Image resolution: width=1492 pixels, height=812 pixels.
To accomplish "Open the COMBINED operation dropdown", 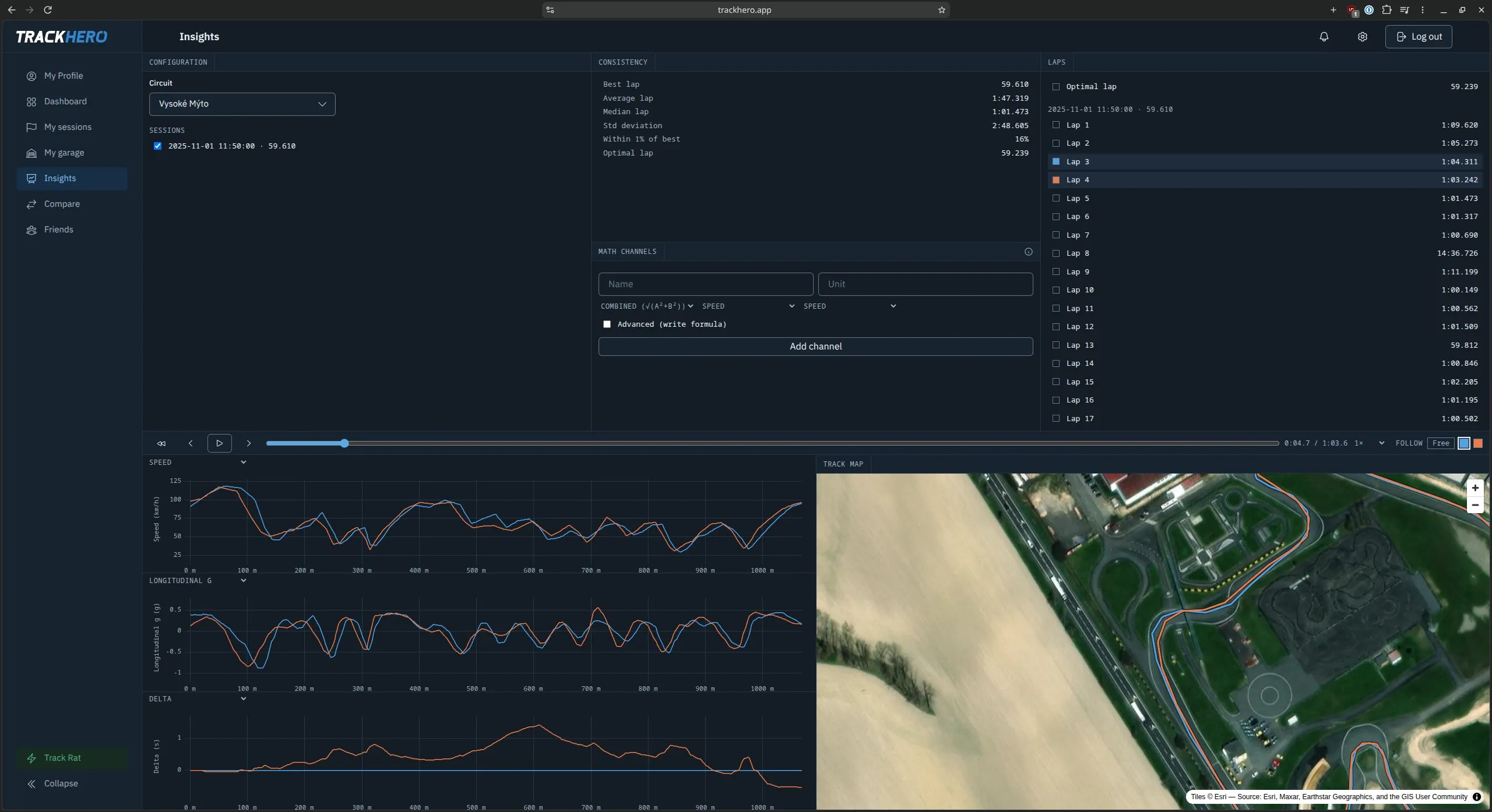I will click(x=647, y=306).
